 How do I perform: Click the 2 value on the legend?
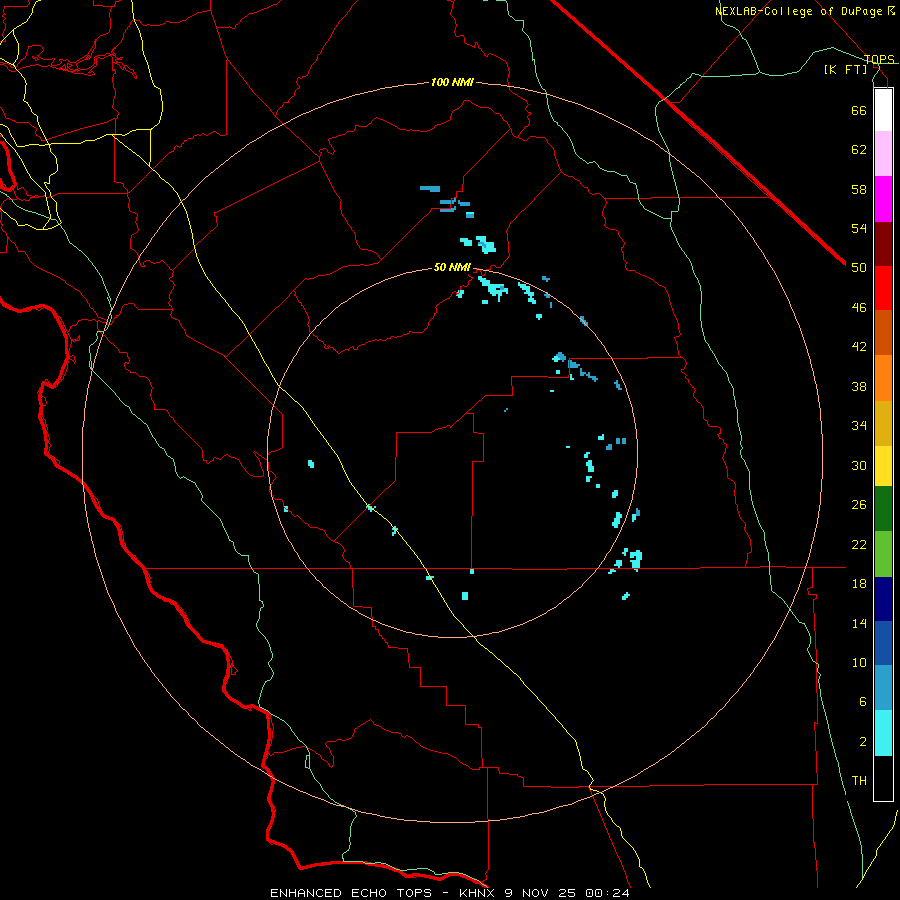tap(862, 742)
